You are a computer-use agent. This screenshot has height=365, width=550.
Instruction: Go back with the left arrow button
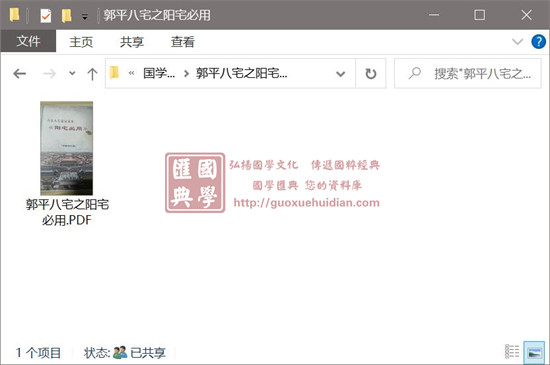tap(20, 74)
